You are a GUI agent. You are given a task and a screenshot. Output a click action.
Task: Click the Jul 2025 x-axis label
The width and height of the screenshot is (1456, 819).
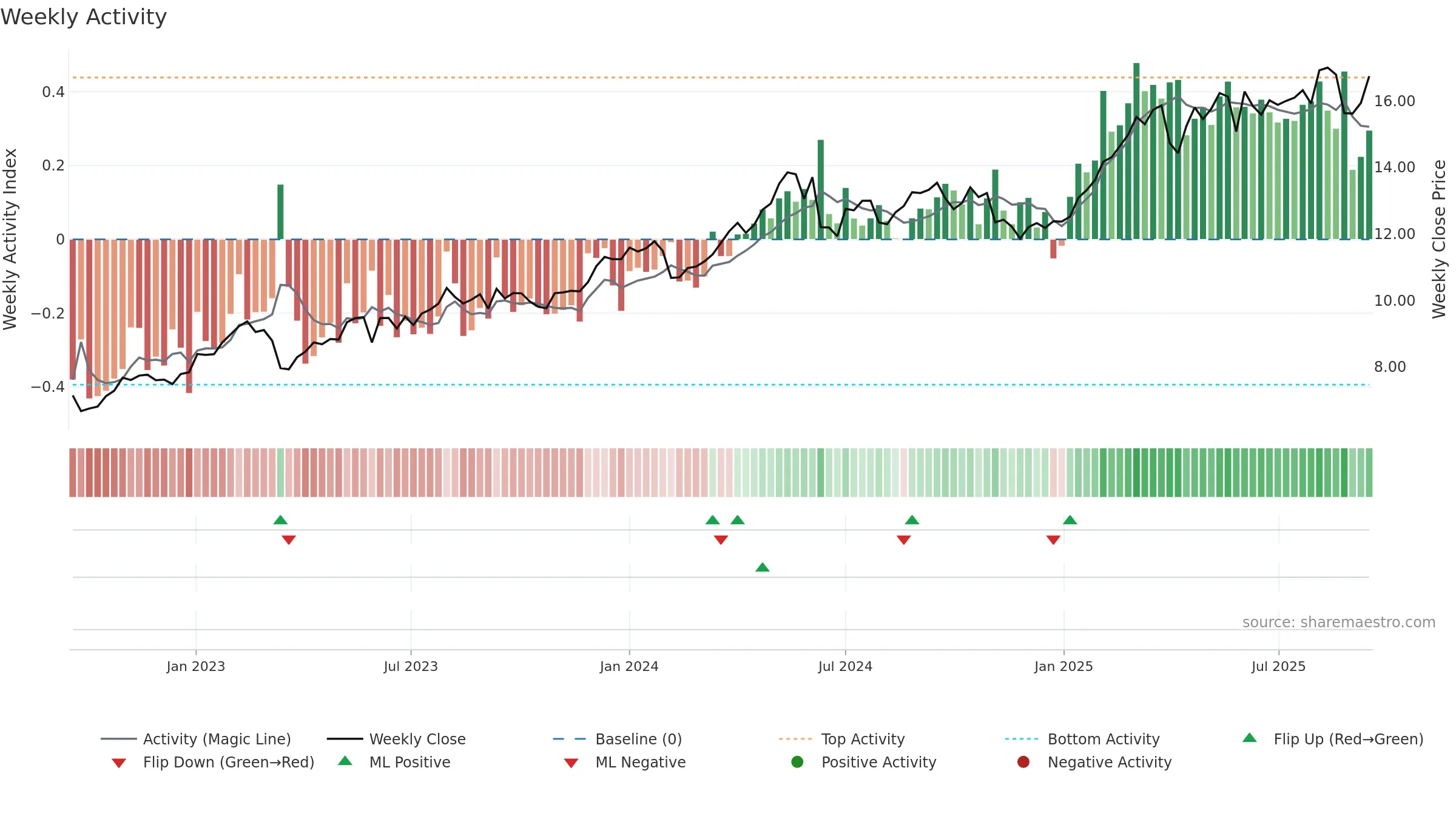(x=1278, y=667)
